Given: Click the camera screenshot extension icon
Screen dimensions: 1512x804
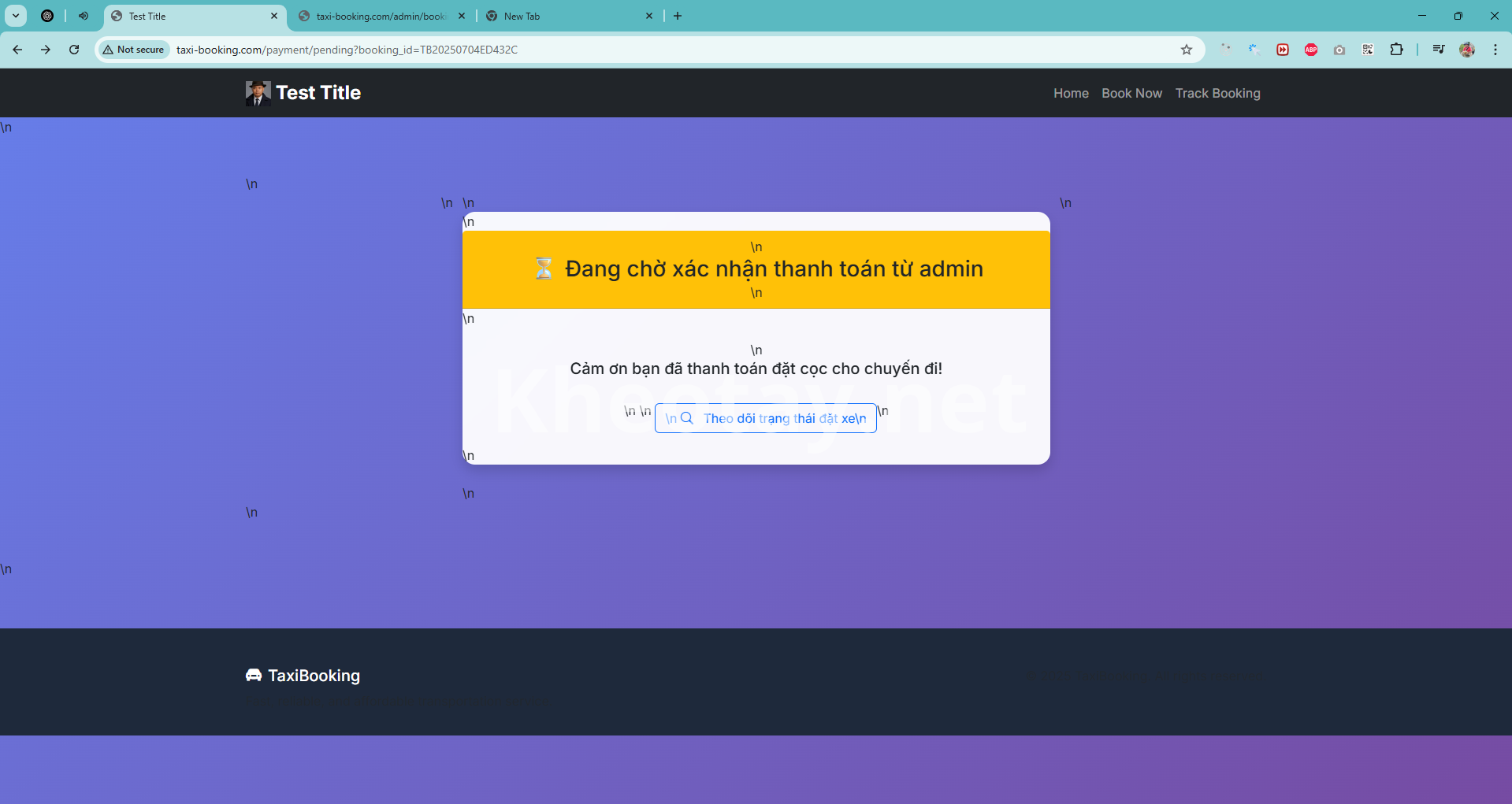Looking at the screenshot, I should (1339, 50).
